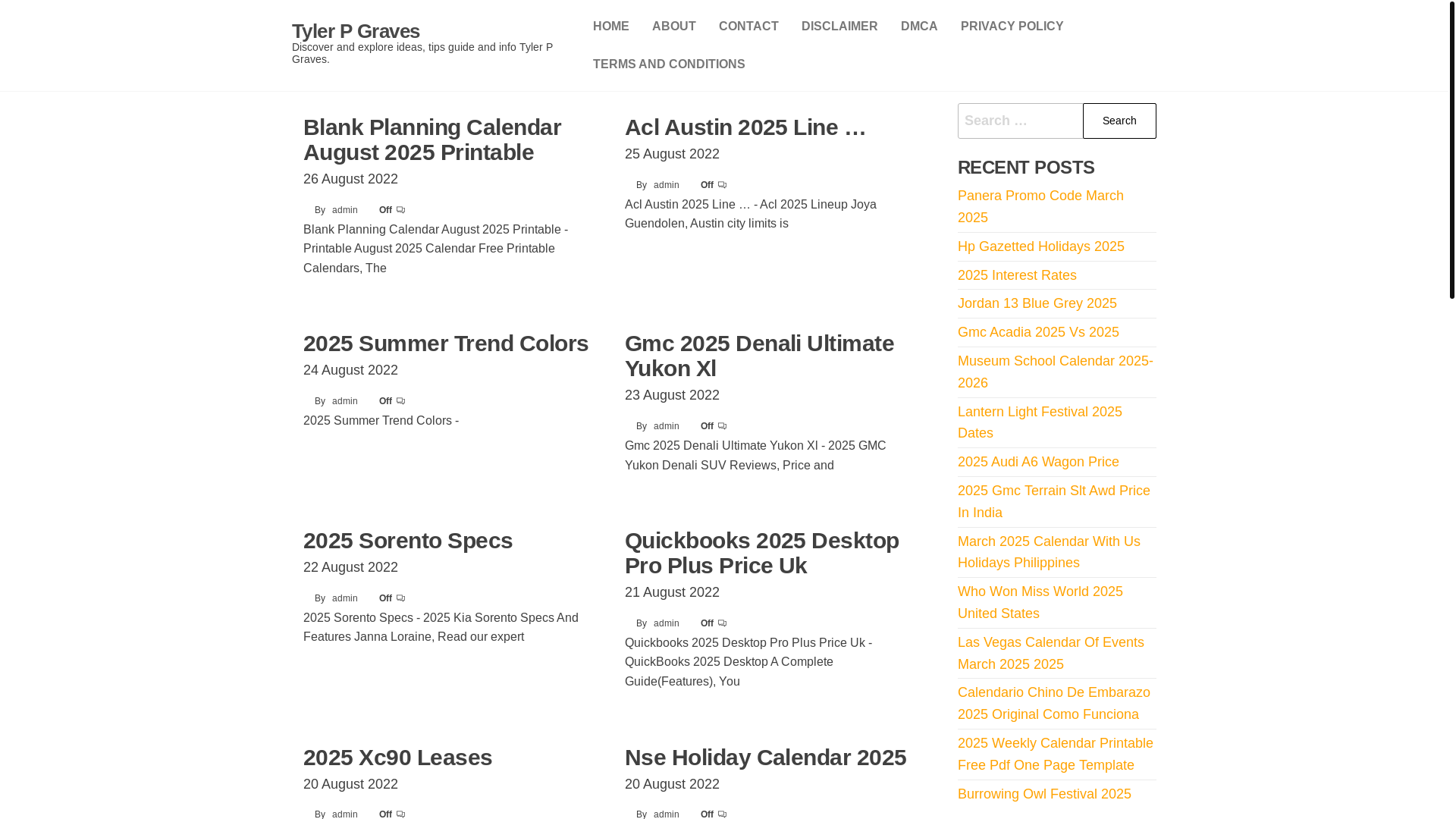
Task: Click the 21 August 2022 post date
Action: (672, 592)
